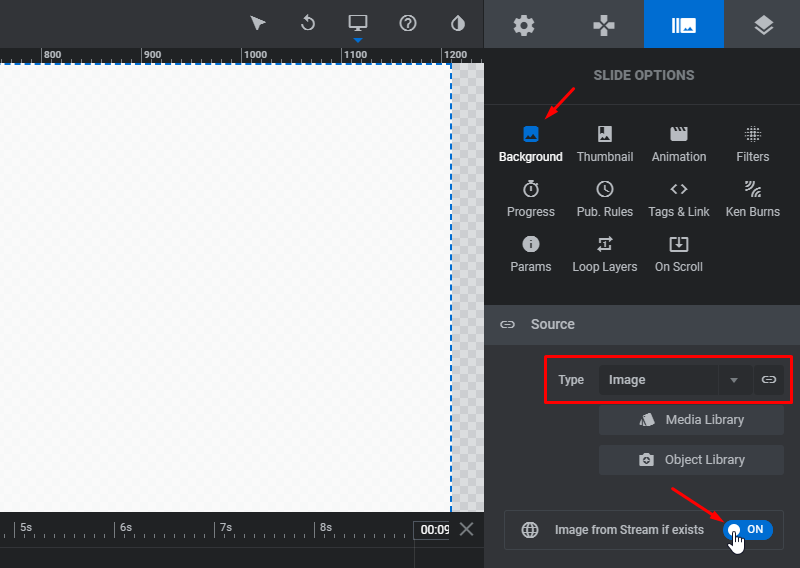Close the timeline with the X icon
The height and width of the screenshot is (568, 800).
[466, 529]
